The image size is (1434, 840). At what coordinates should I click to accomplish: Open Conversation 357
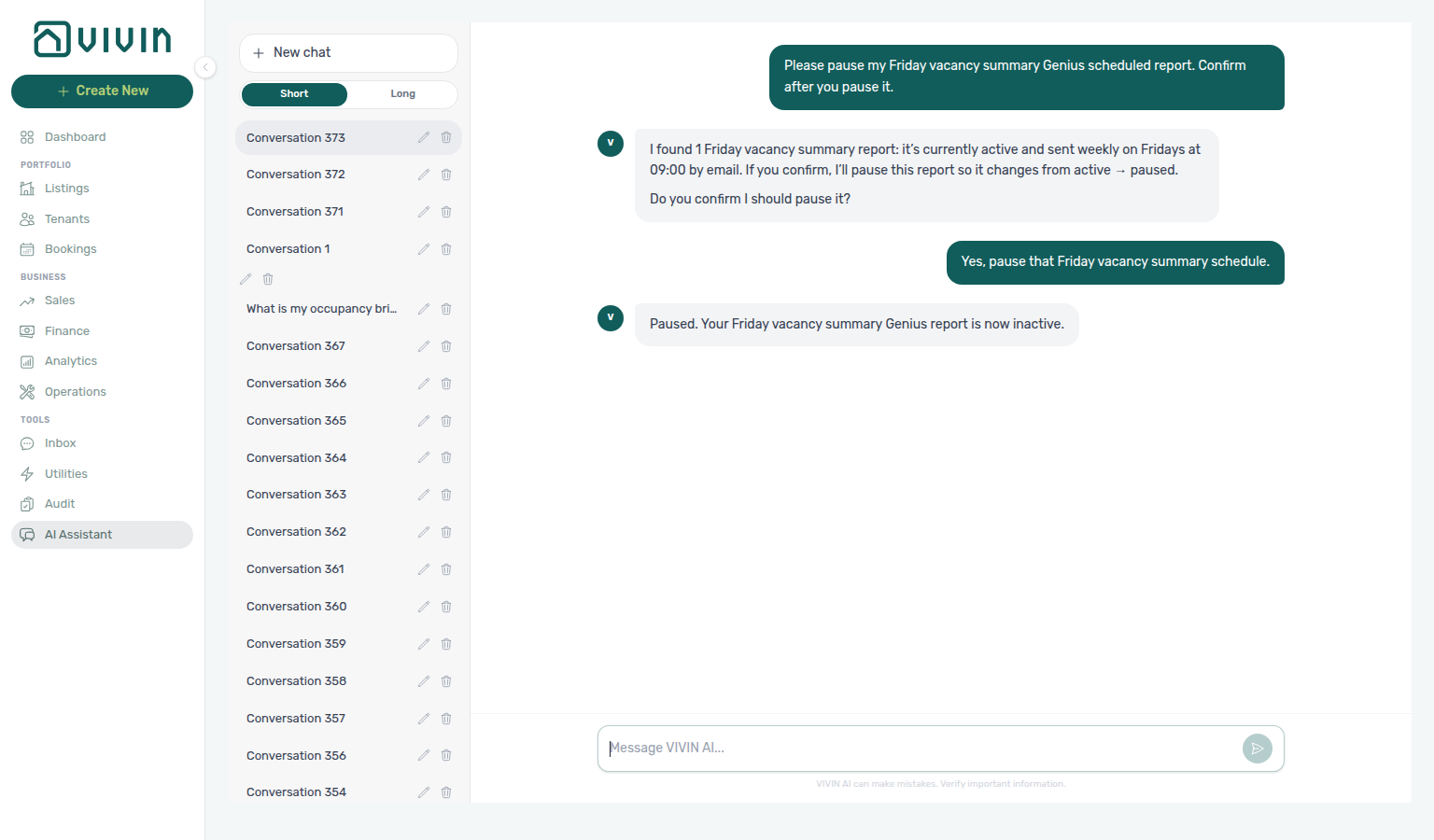pyautogui.click(x=348, y=719)
